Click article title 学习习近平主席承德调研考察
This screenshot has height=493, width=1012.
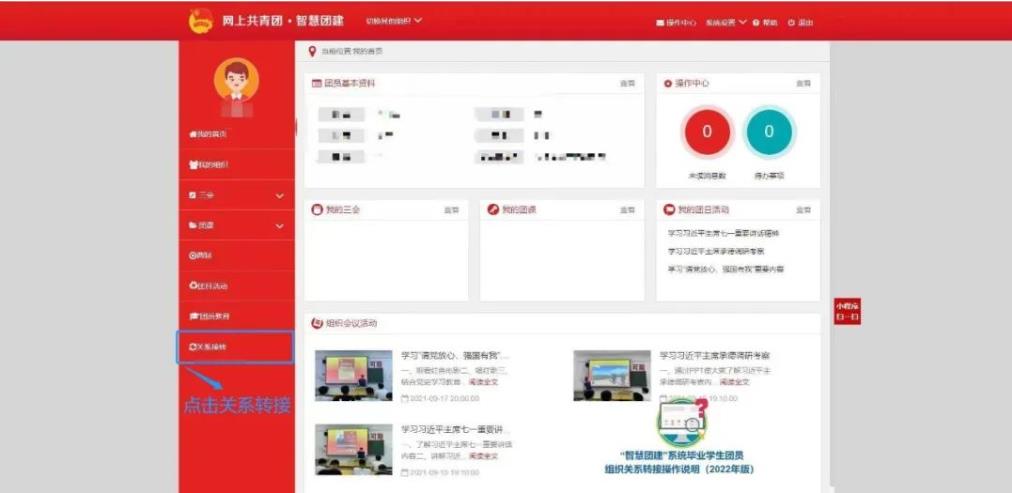714,356
